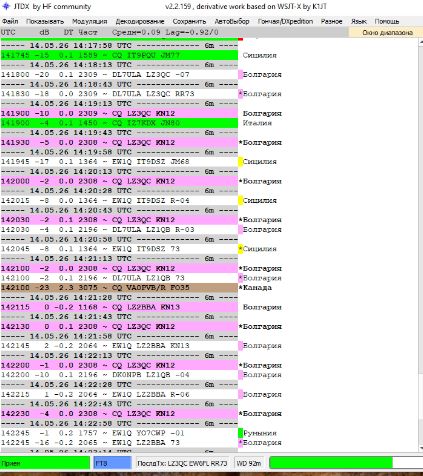The height and width of the screenshot is (476, 423).
Task: Click the 14:21:28 UTC separator line
Action: coord(119,298)
